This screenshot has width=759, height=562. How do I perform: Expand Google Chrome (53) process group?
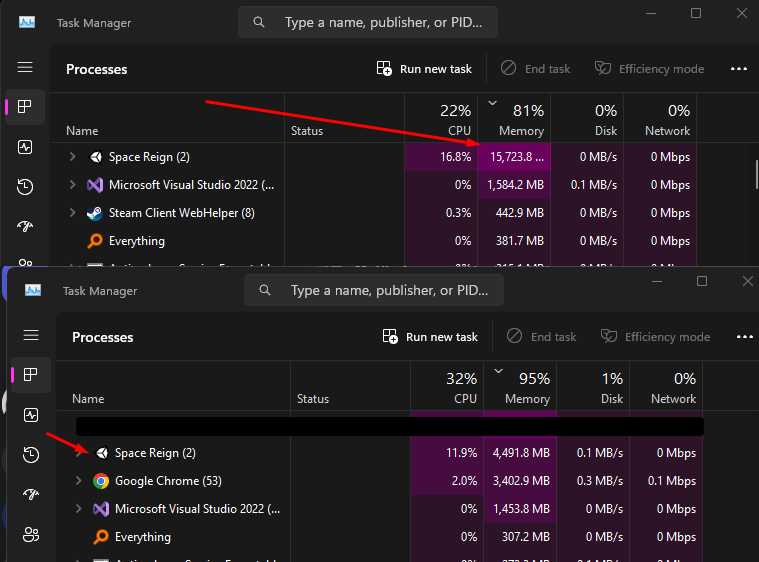78,480
